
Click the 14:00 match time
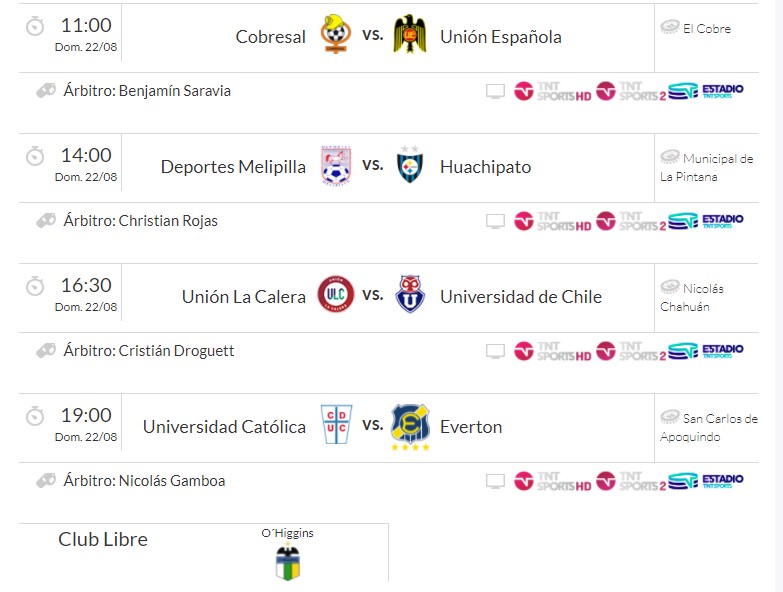pyautogui.click(x=86, y=155)
